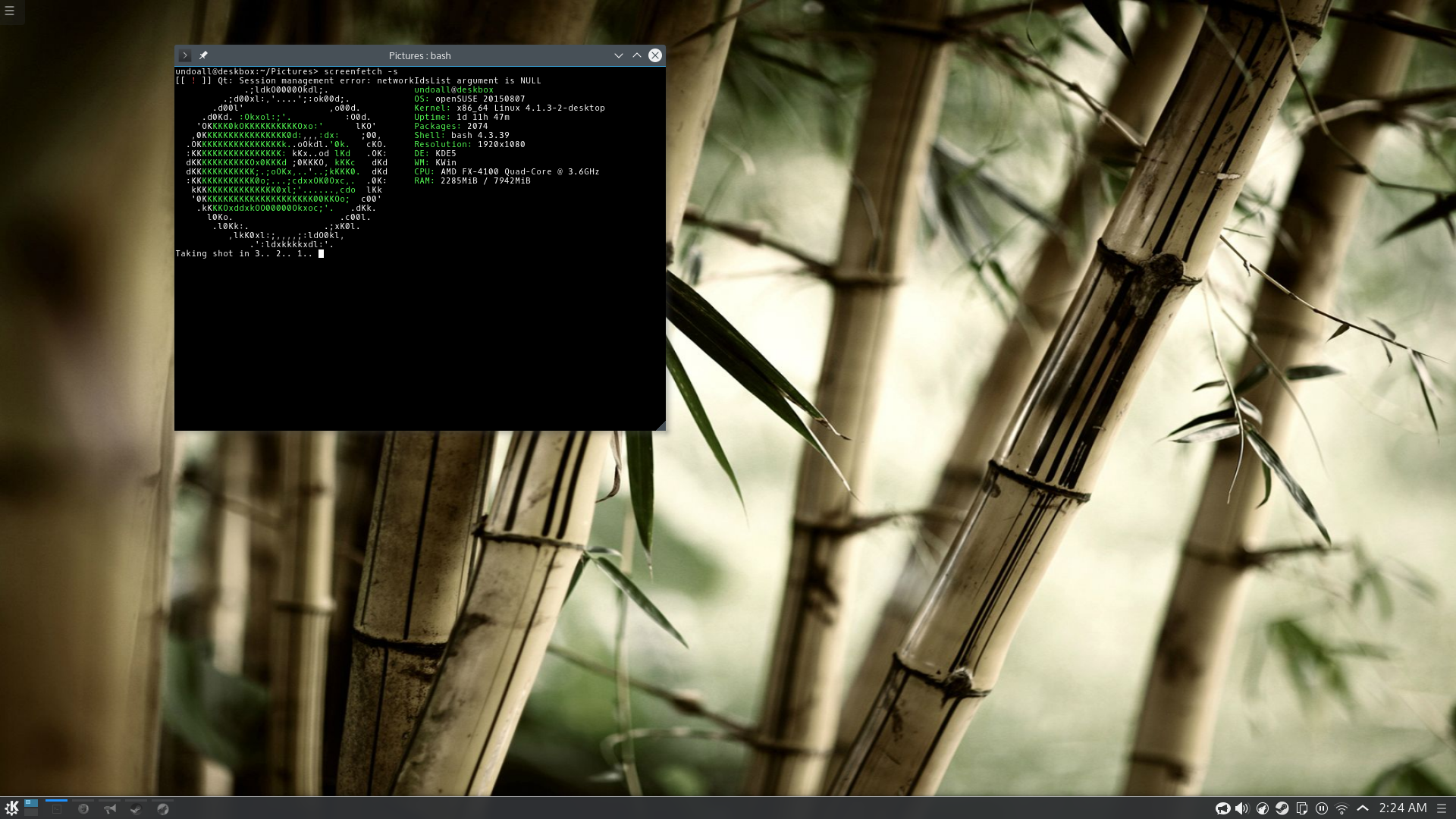Open the Wi-Fi network tray menu
The image size is (1456, 819).
pos(1341,808)
